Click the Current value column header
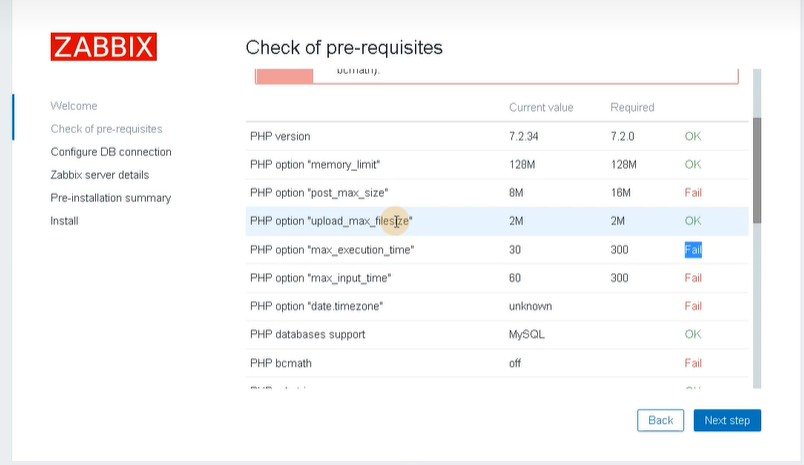Image resolution: width=804 pixels, height=465 pixels. pyautogui.click(x=541, y=107)
